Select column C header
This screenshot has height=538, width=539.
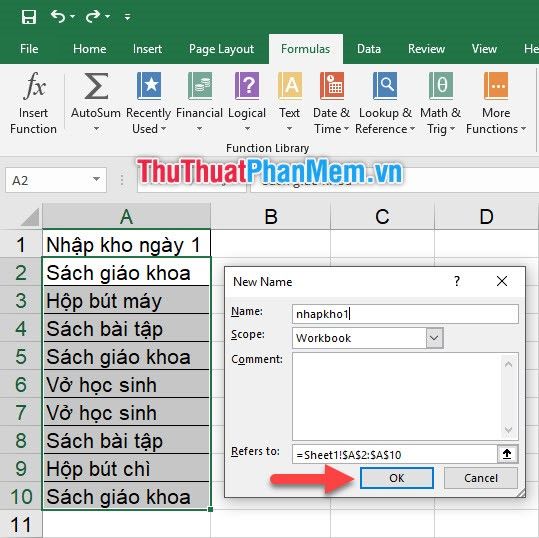pos(382,217)
